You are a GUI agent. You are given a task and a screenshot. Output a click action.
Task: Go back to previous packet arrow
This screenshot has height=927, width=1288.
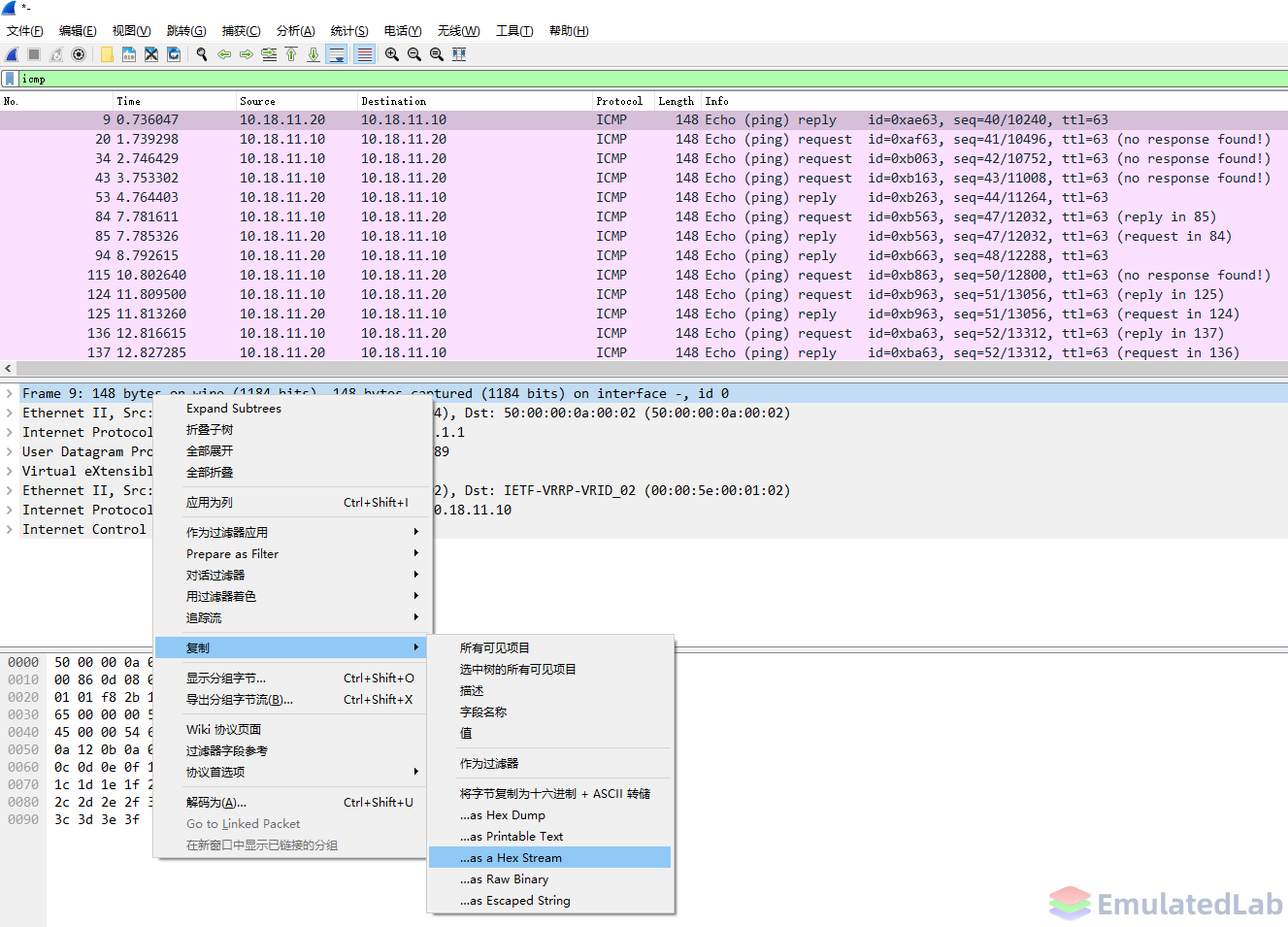pyautogui.click(x=224, y=54)
